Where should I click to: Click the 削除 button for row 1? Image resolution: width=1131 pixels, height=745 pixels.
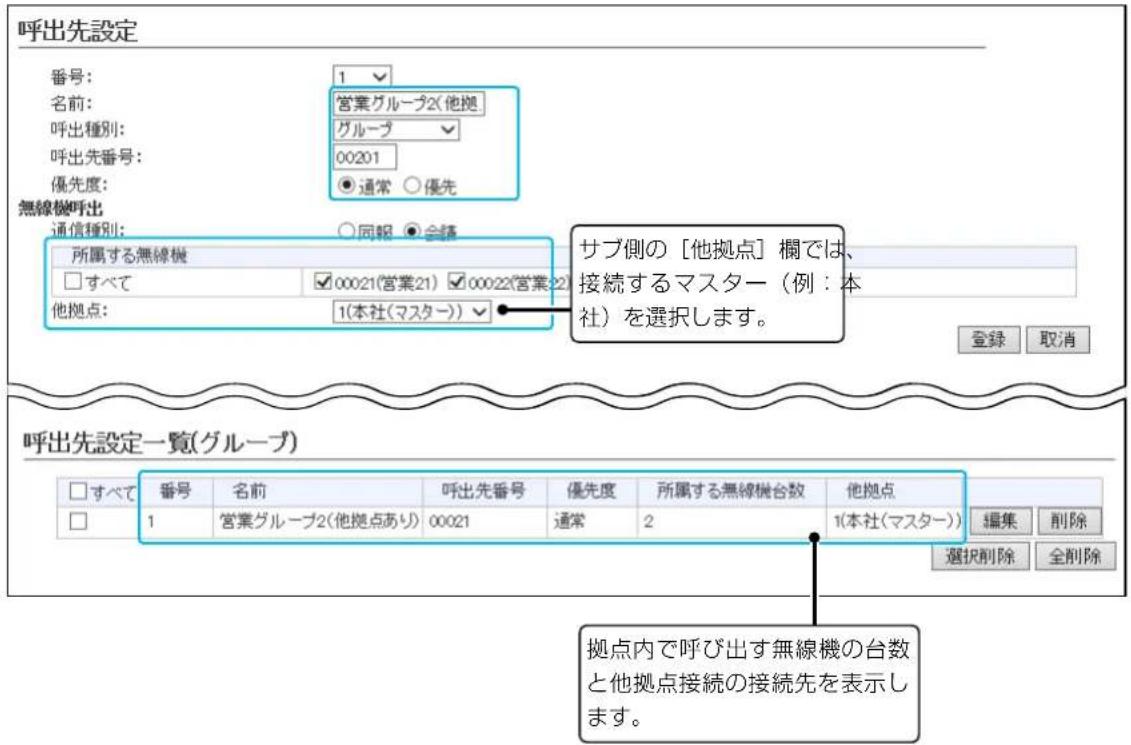click(1069, 521)
